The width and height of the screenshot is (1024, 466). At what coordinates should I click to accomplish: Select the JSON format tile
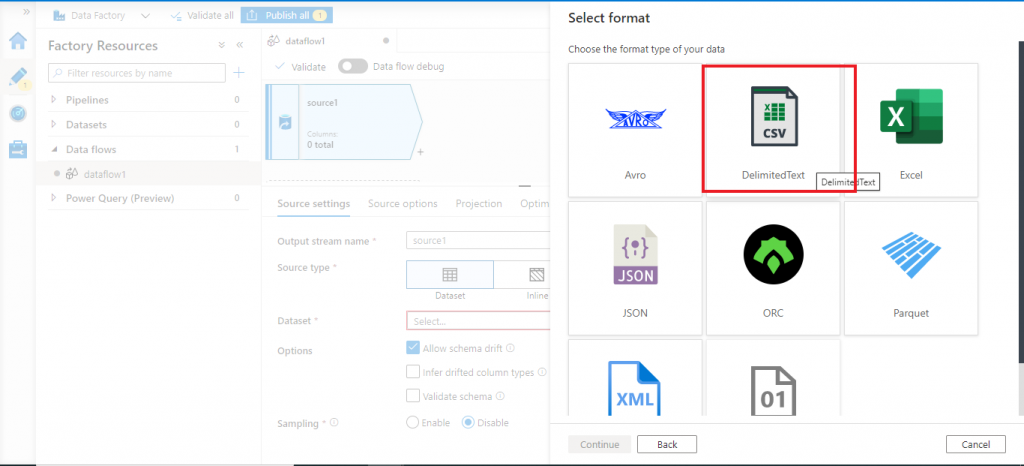tap(635, 268)
